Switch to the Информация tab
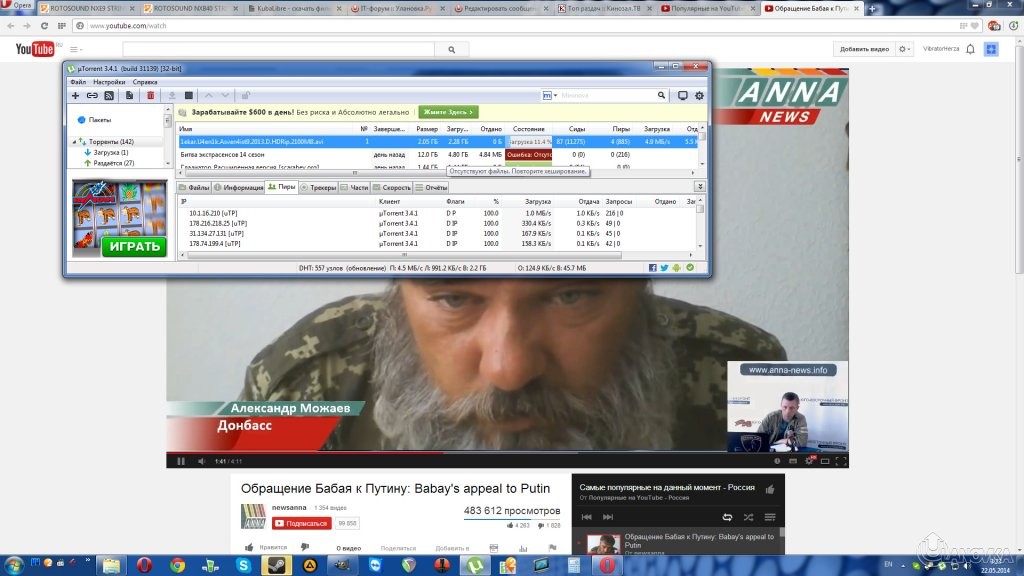This screenshot has height=576, width=1024. (x=238, y=187)
